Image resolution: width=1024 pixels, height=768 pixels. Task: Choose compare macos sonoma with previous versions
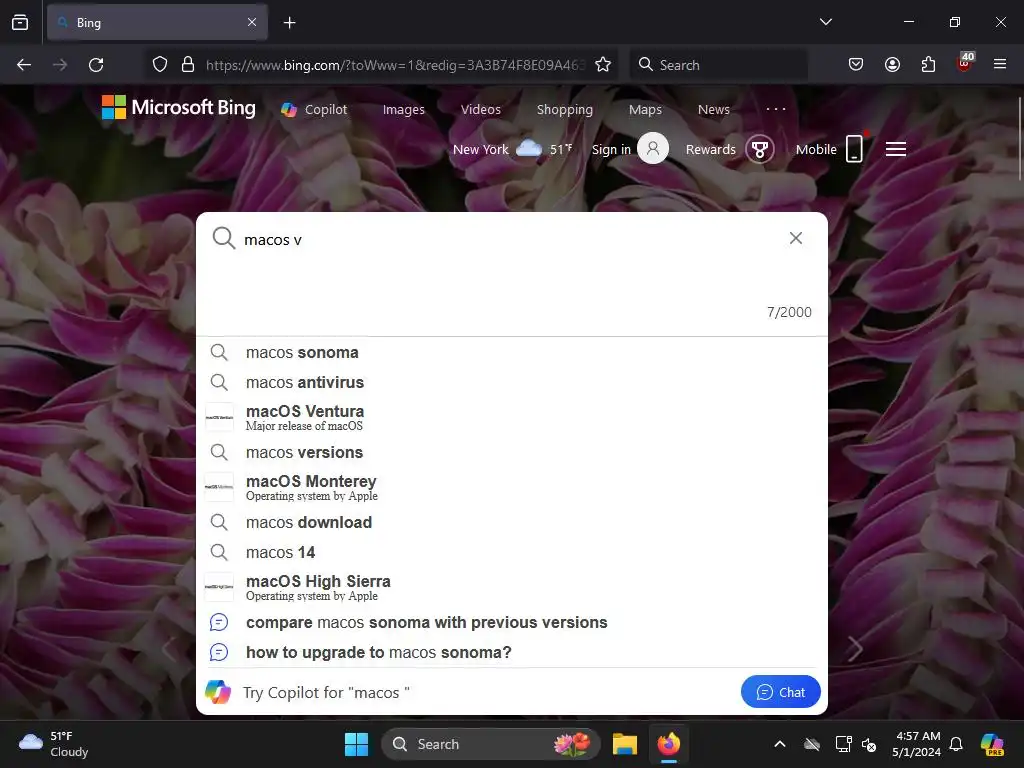coord(511,622)
